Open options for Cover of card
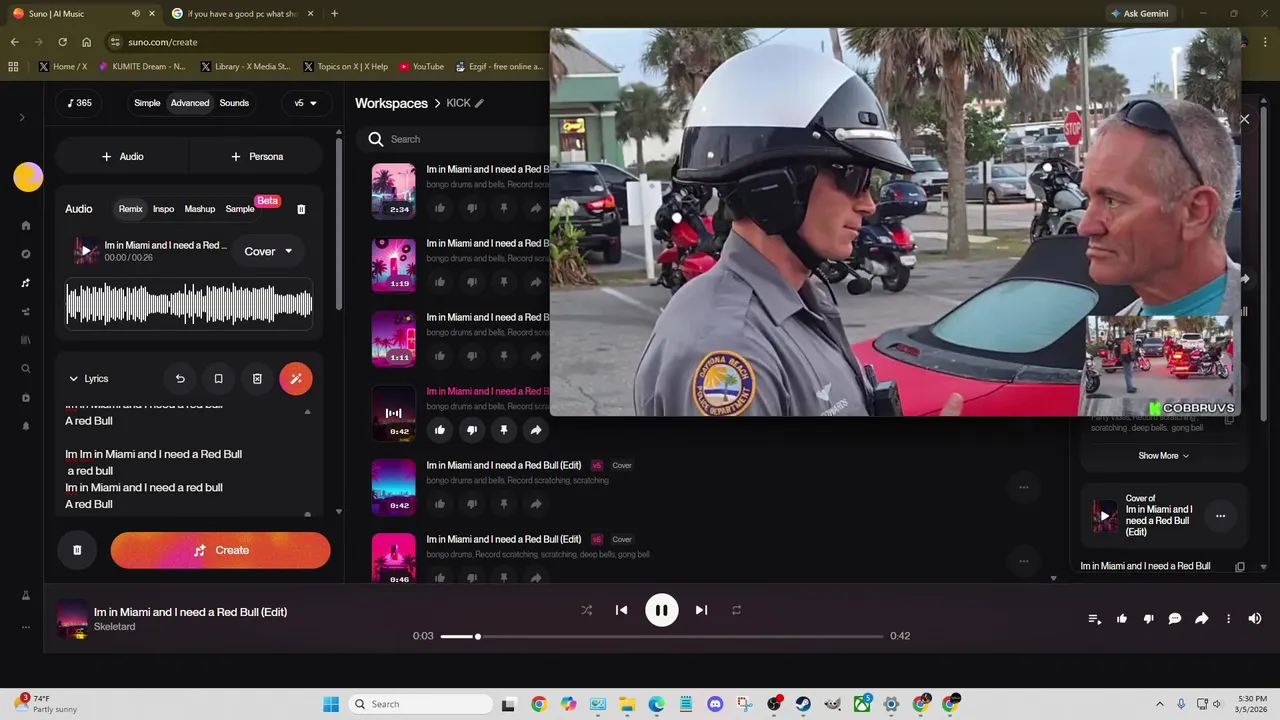1280x720 pixels. [x=1220, y=516]
